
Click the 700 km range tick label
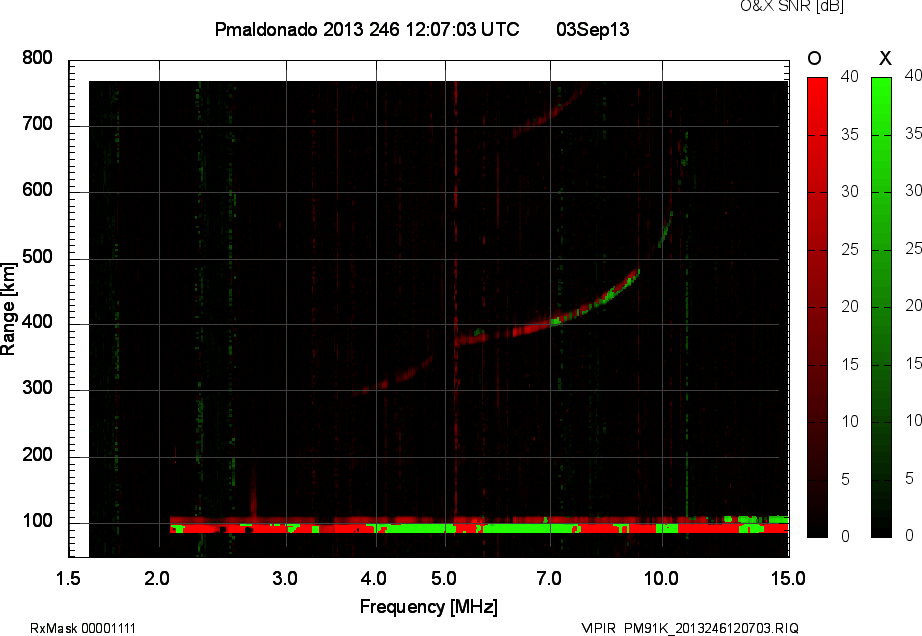[37, 124]
